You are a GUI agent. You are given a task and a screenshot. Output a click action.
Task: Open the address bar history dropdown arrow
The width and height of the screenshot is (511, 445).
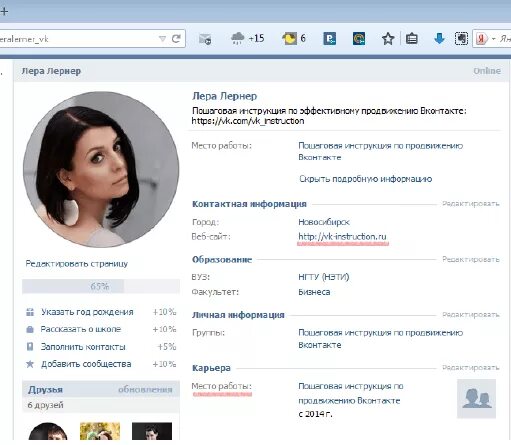pos(162,39)
